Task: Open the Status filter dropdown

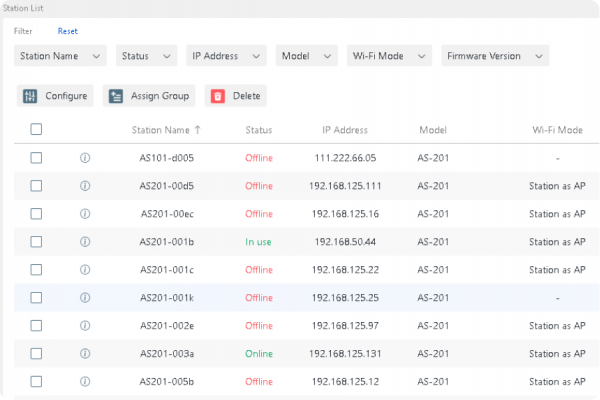Action: coord(146,56)
